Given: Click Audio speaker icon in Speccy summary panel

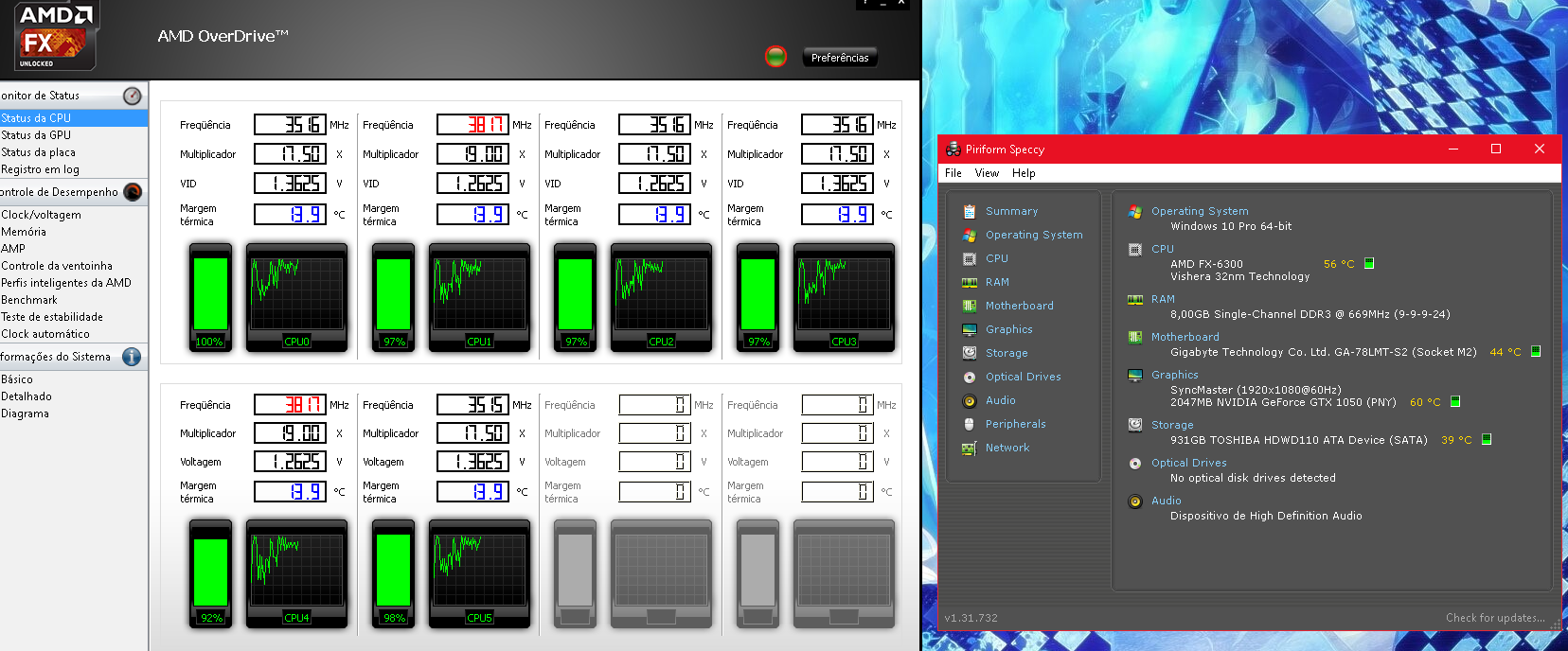Looking at the screenshot, I should [x=1135, y=501].
